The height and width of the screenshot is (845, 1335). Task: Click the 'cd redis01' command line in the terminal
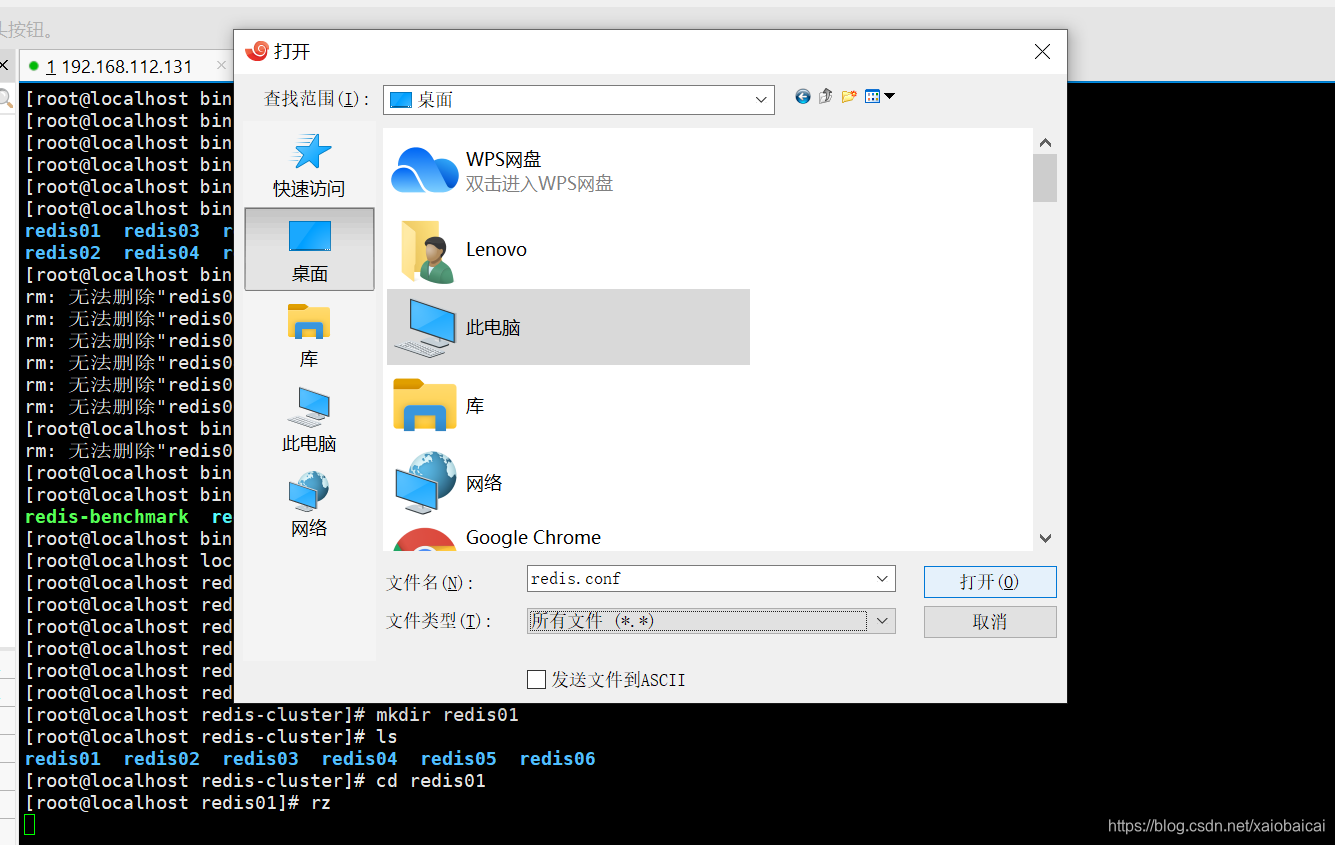click(x=255, y=781)
